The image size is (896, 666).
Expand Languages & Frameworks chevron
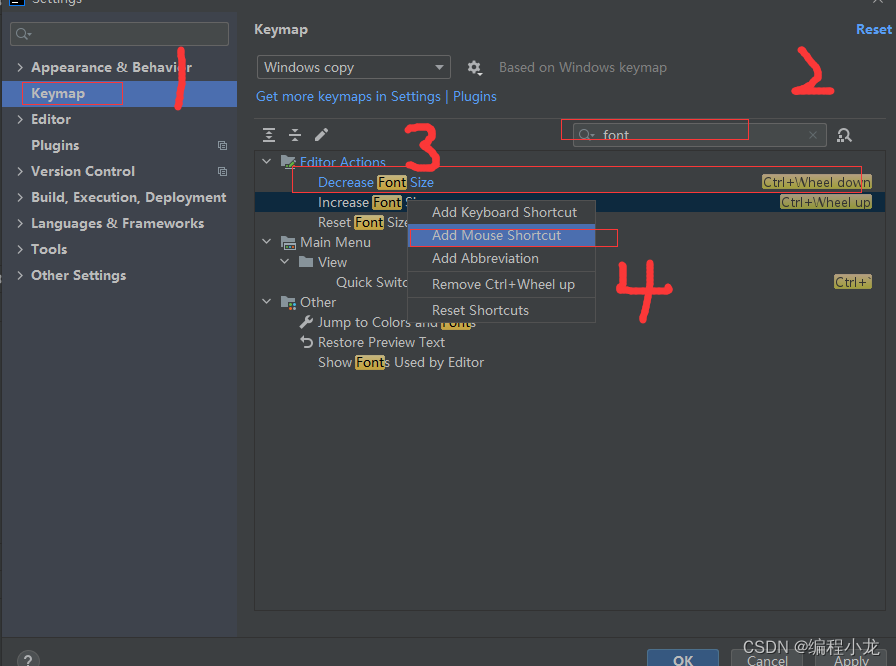[x=20, y=223]
